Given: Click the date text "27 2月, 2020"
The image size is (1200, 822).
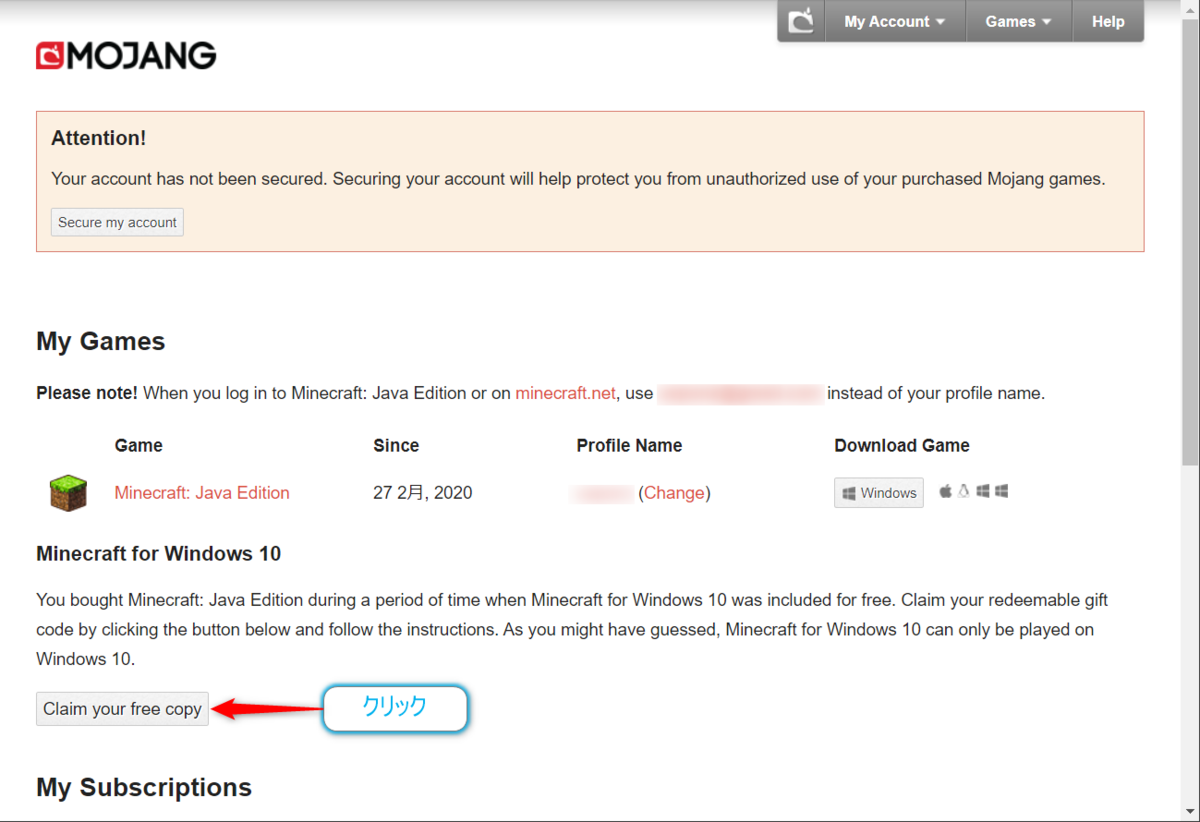Looking at the screenshot, I should pos(423,493).
